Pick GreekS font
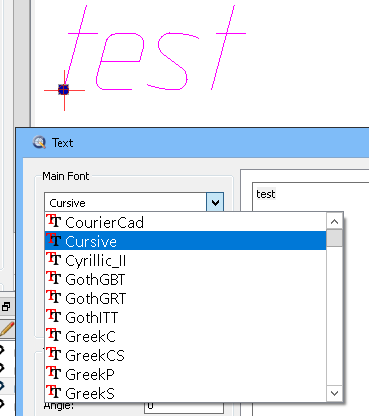Screen dimensions: 369x416 coord(185,393)
